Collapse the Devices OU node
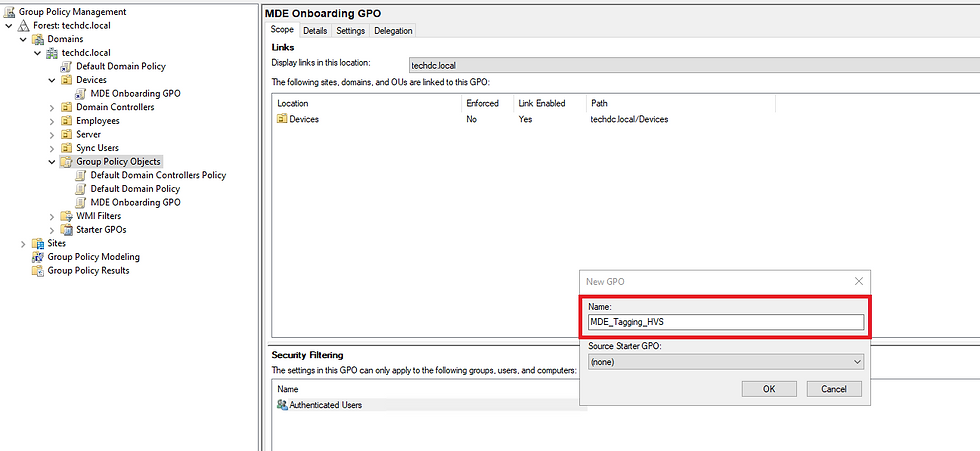 (x=52, y=80)
